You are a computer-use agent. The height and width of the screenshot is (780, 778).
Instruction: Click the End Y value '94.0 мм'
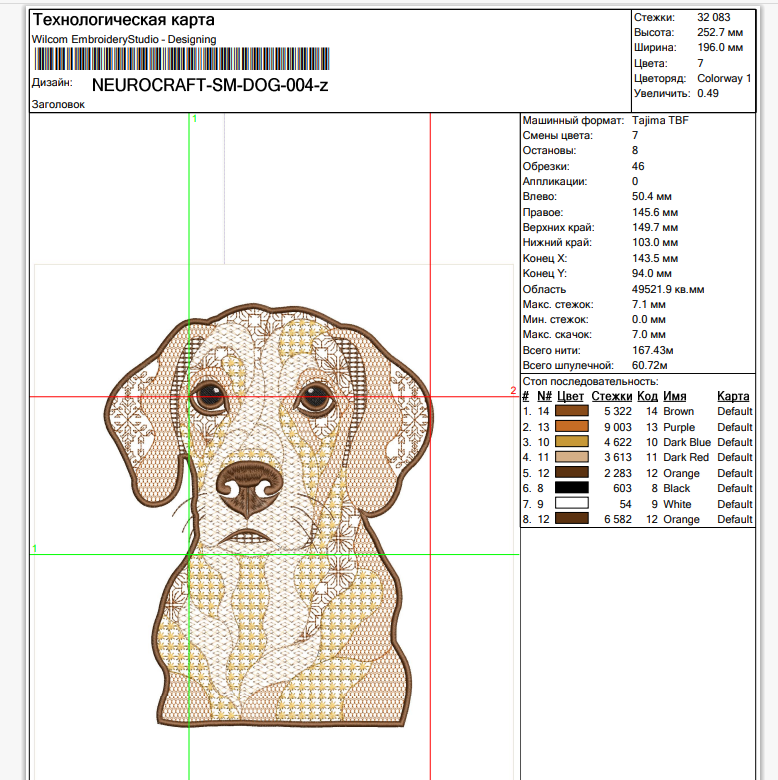(652, 274)
